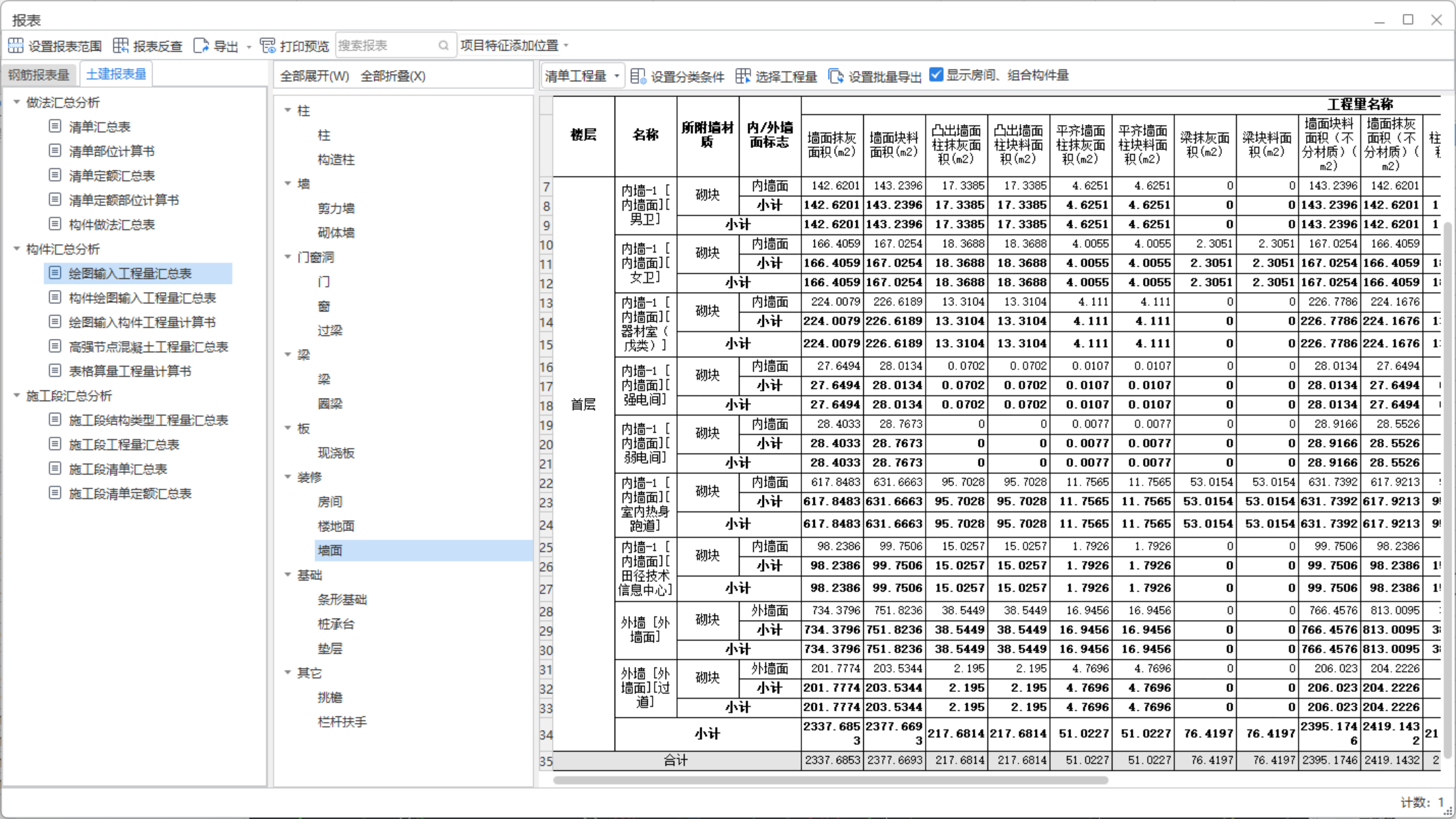Collapse the 其它 category node
The image size is (1456, 819).
pos(288,672)
